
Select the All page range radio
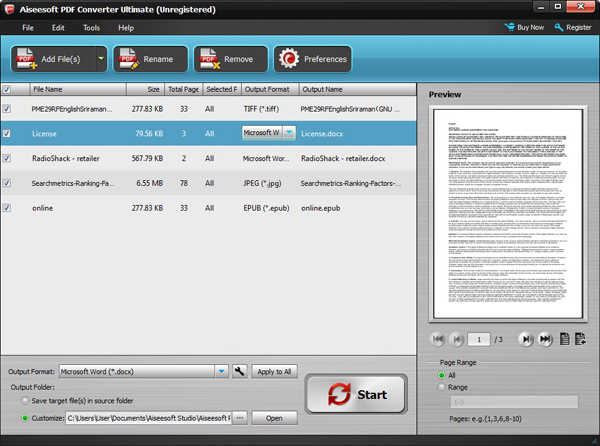(x=442, y=375)
